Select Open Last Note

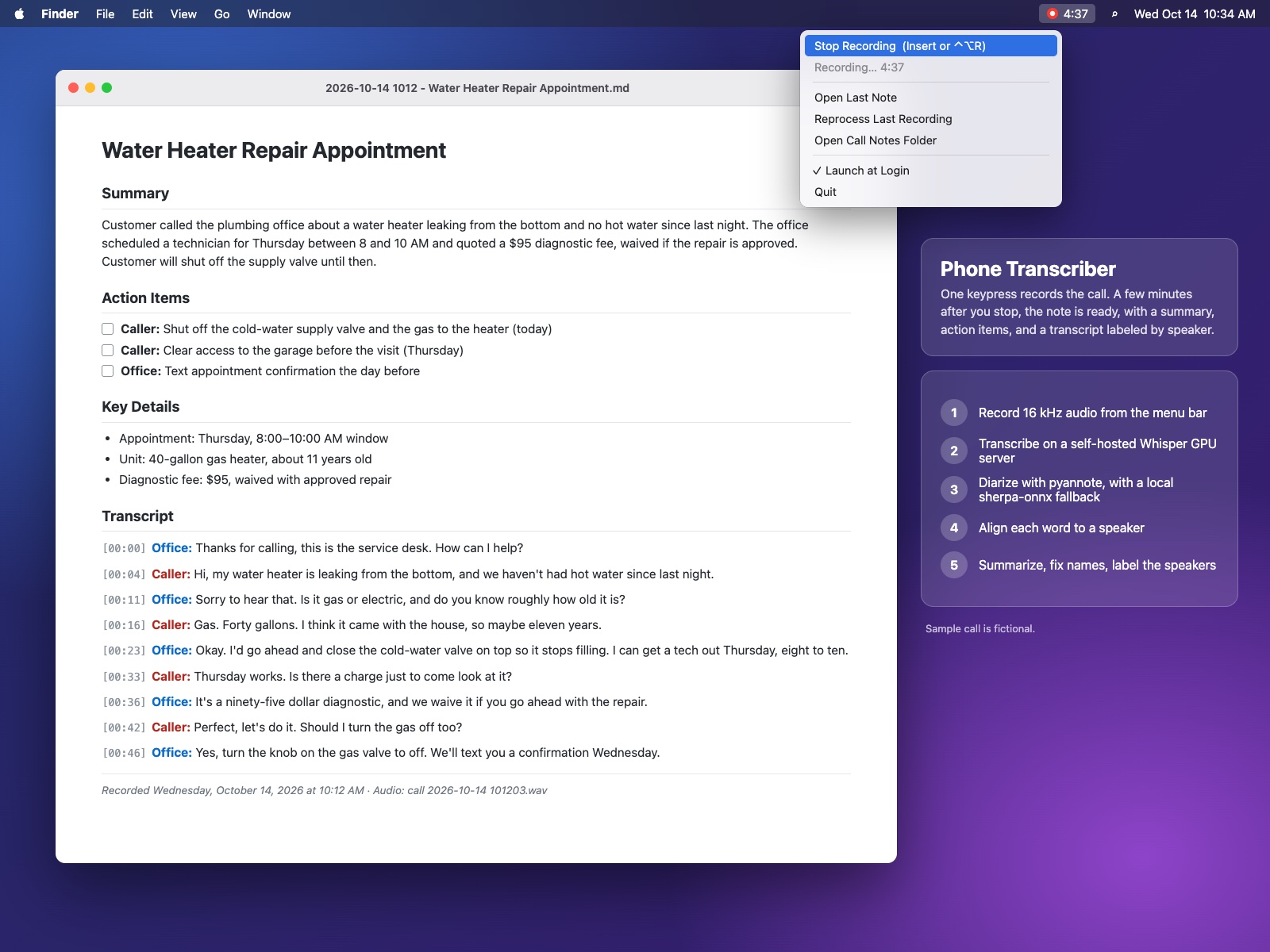931,98
